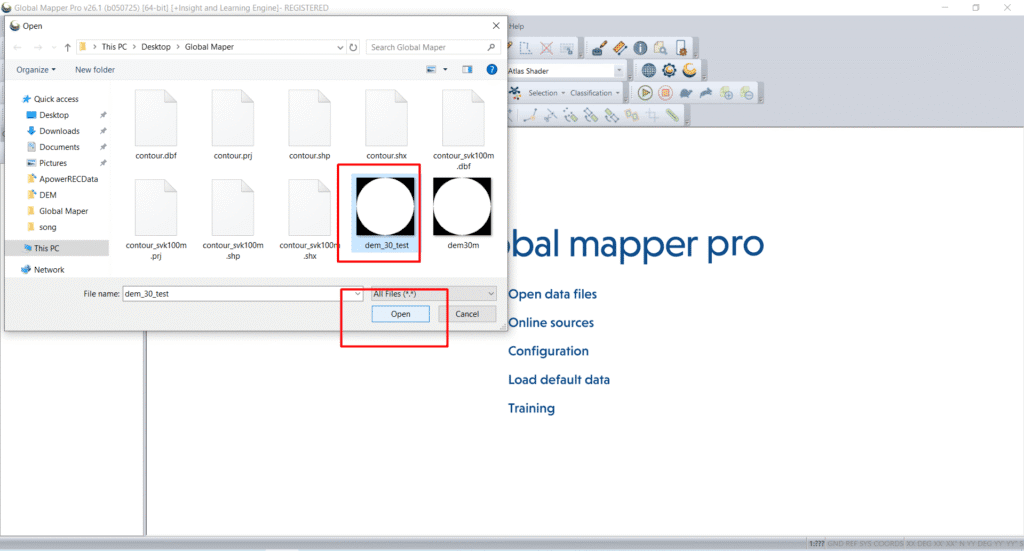The image size is (1024, 551).
Task: Click the search-in-data magnifier document icon
Action: click(660, 48)
